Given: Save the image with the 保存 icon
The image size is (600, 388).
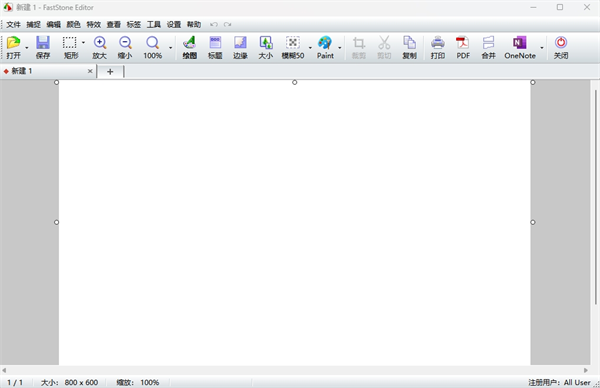Looking at the screenshot, I should coord(43,47).
